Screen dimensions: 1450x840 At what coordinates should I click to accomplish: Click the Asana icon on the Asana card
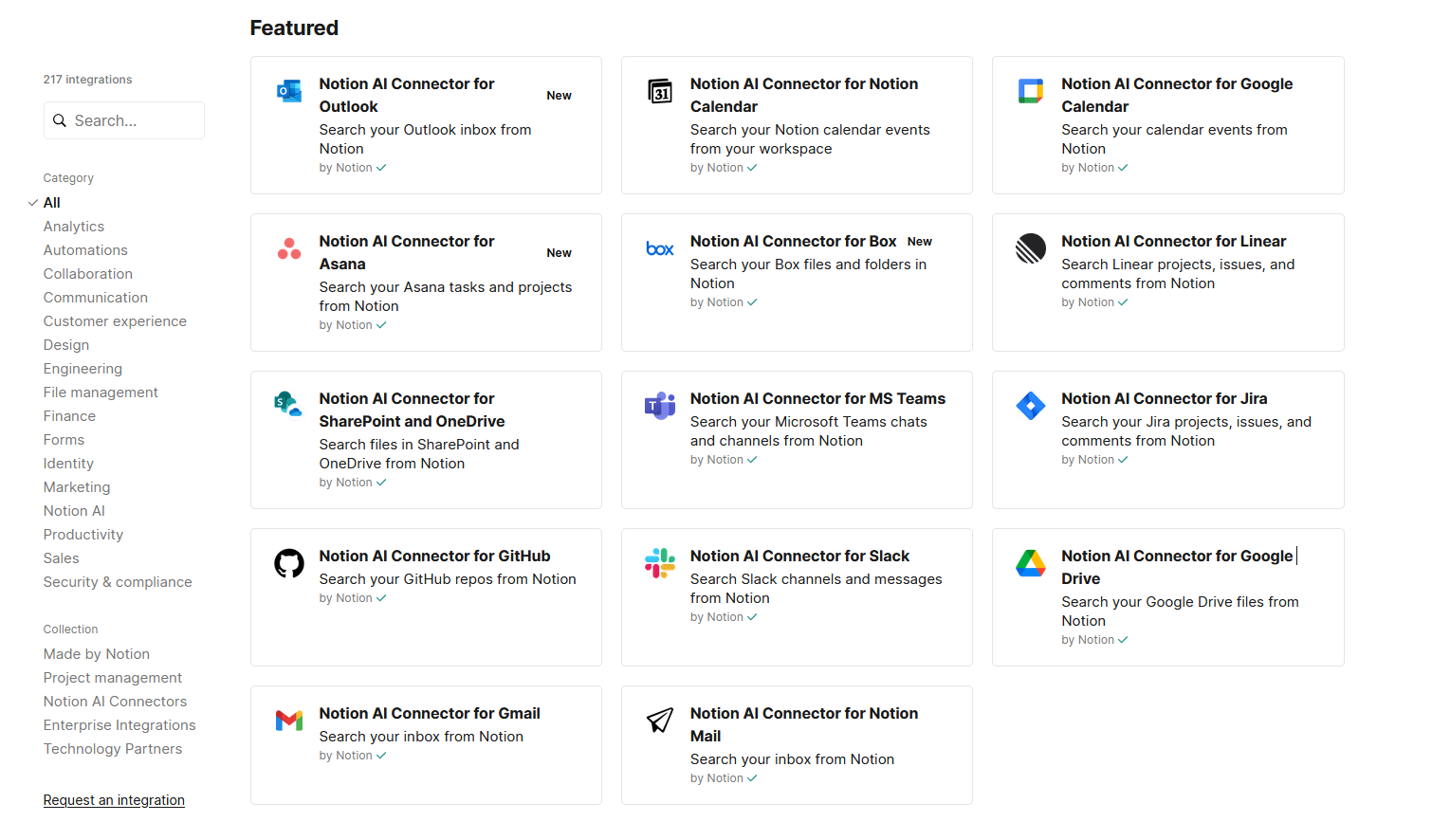(288, 248)
